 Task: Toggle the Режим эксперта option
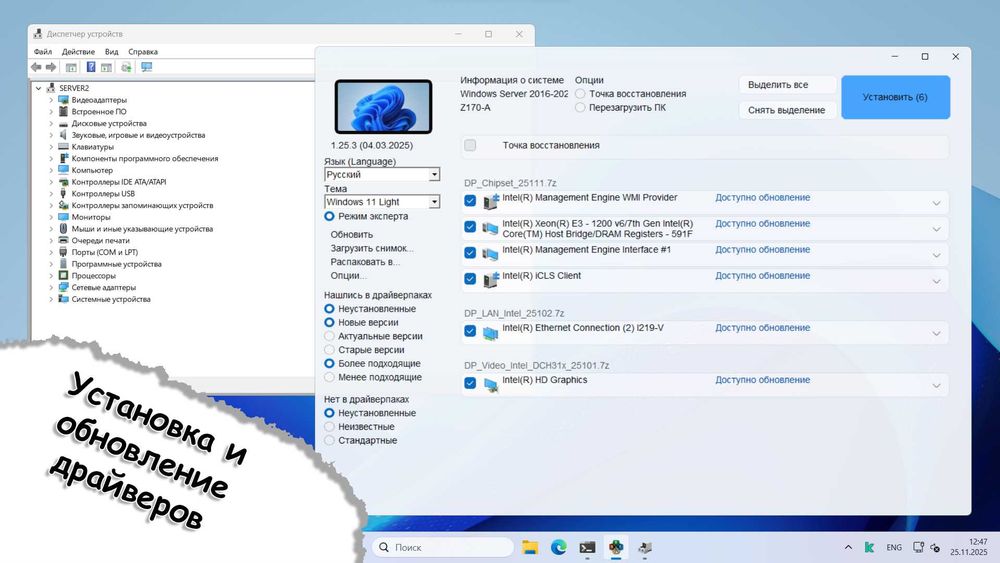click(x=329, y=216)
